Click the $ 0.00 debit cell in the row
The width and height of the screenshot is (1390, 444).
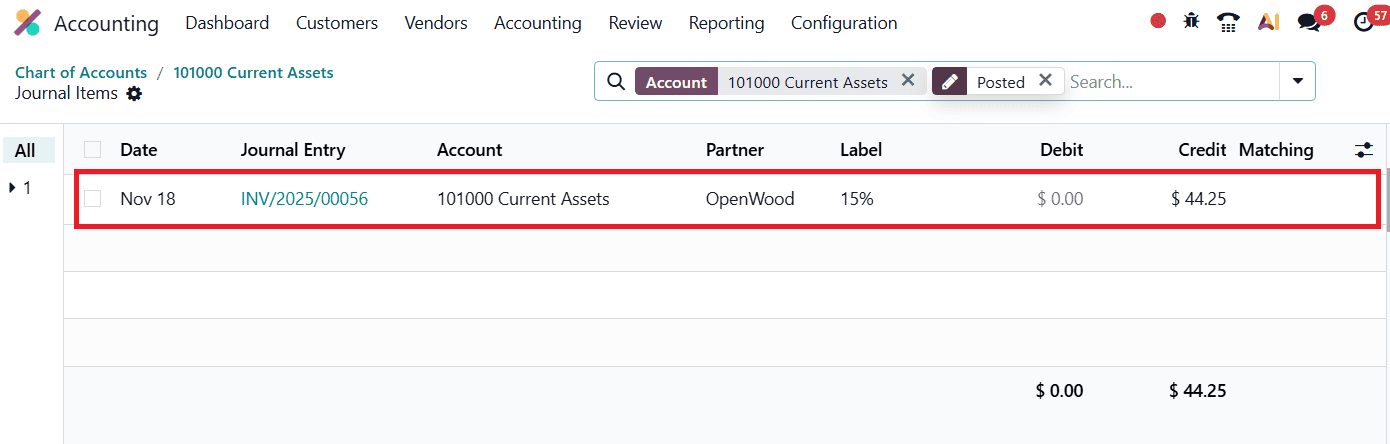1060,199
